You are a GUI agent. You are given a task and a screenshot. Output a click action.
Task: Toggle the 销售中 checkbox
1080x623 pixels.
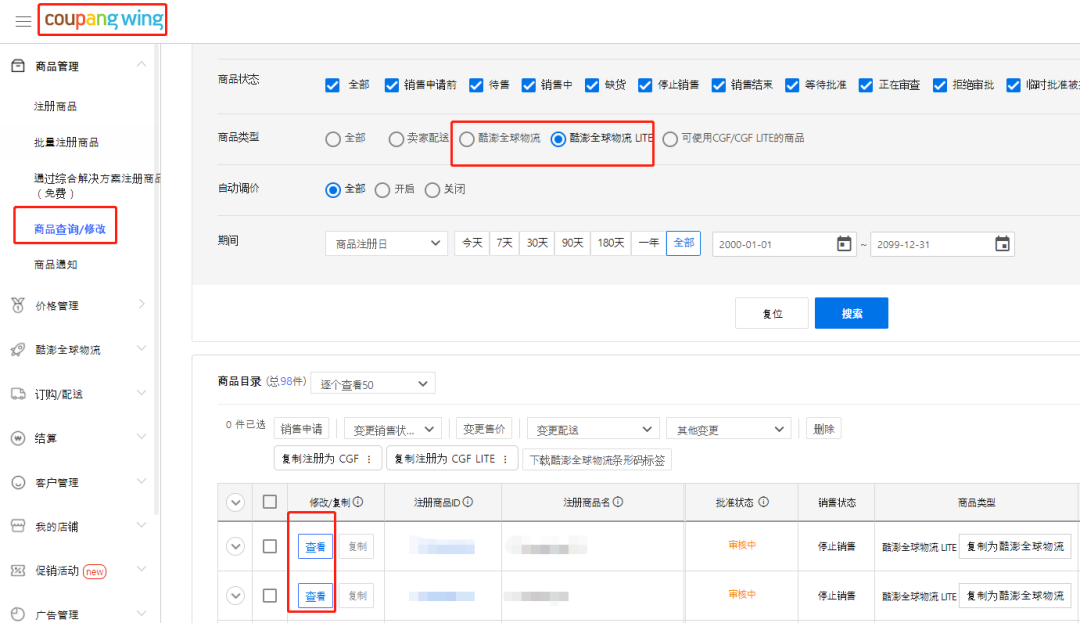click(x=528, y=85)
